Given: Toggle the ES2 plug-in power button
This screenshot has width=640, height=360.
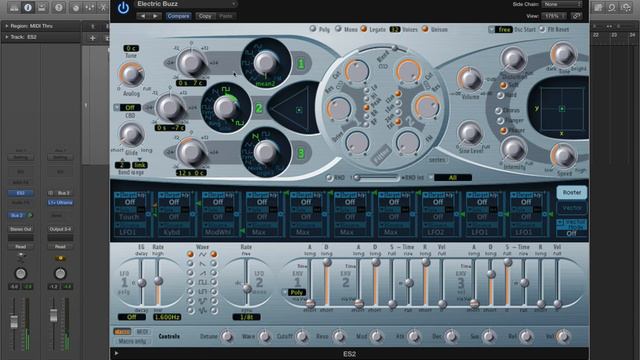Looking at the screenshot, I should tap(123, 8).
